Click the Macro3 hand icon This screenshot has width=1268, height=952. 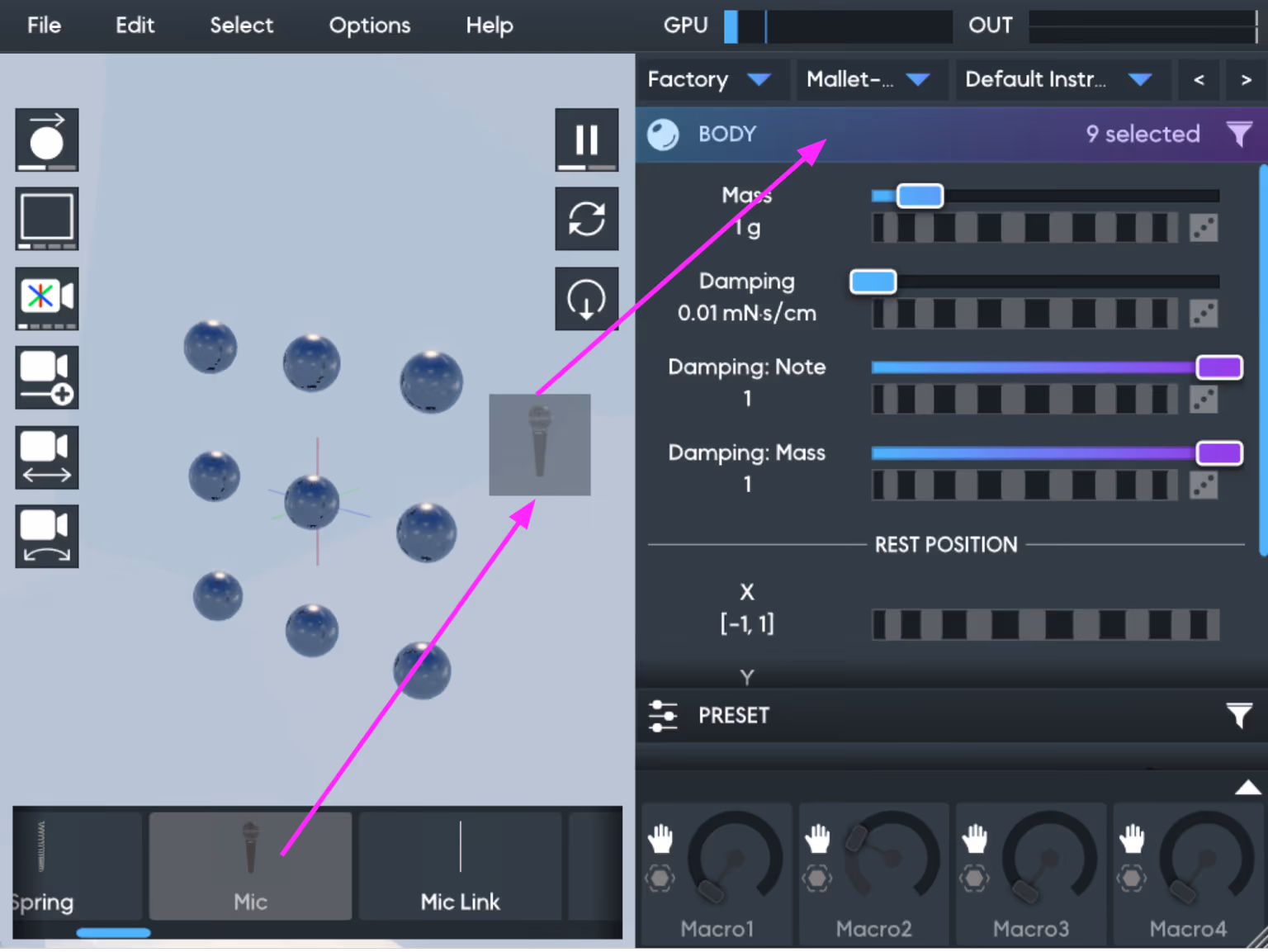(975, 838)
